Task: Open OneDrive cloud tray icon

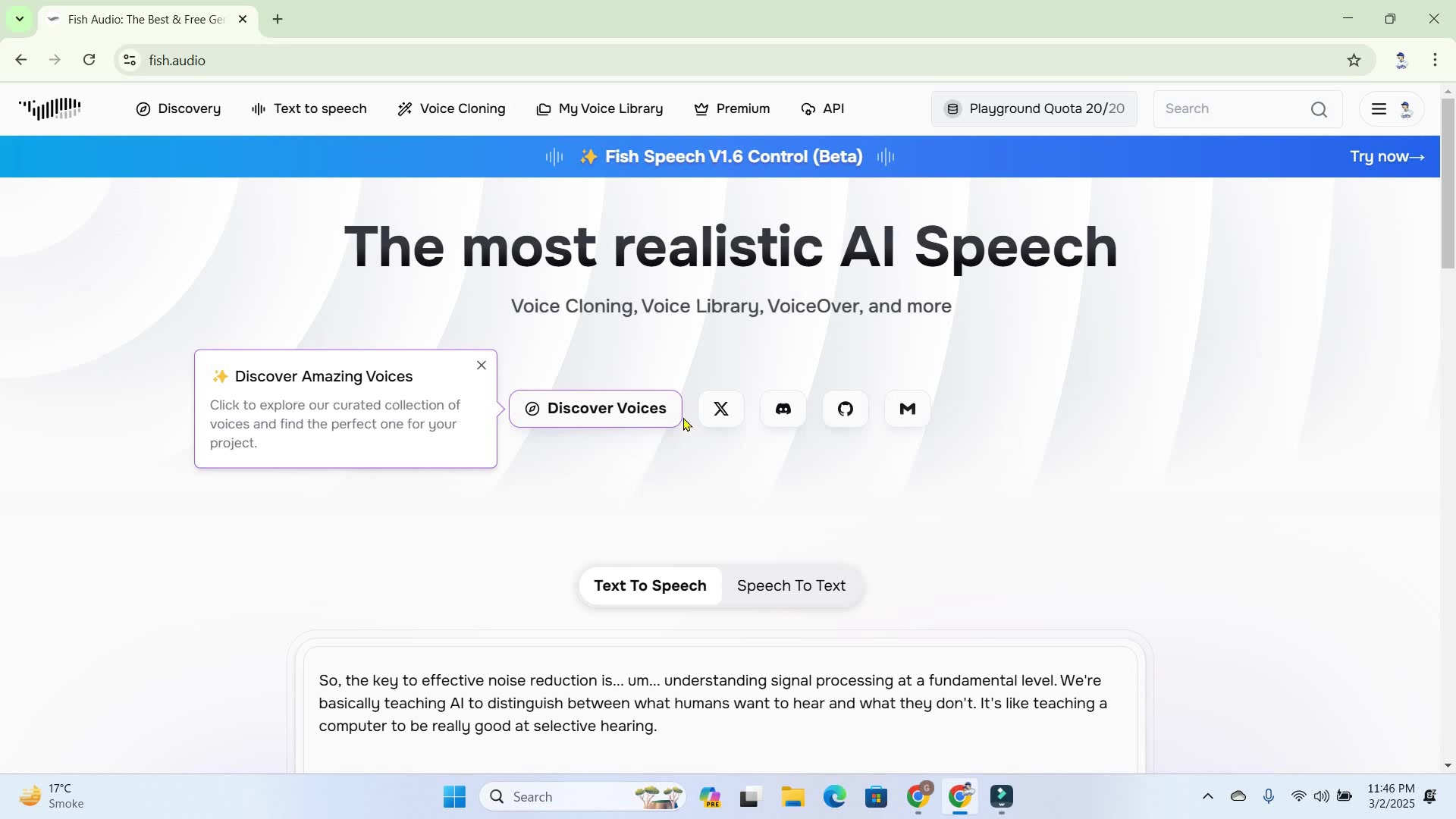Action: pyautogui.click(x=1238, y=797)
